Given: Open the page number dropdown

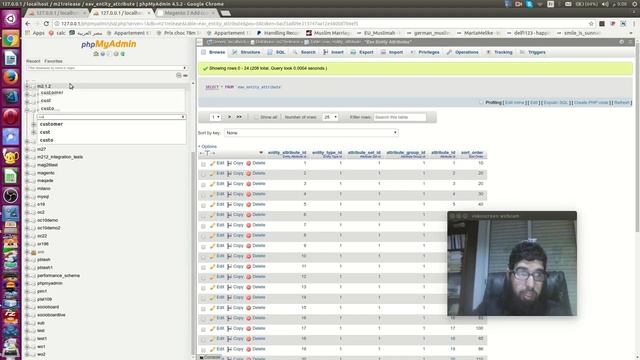Looking at the screenshot, I should (x=216, y=117).
